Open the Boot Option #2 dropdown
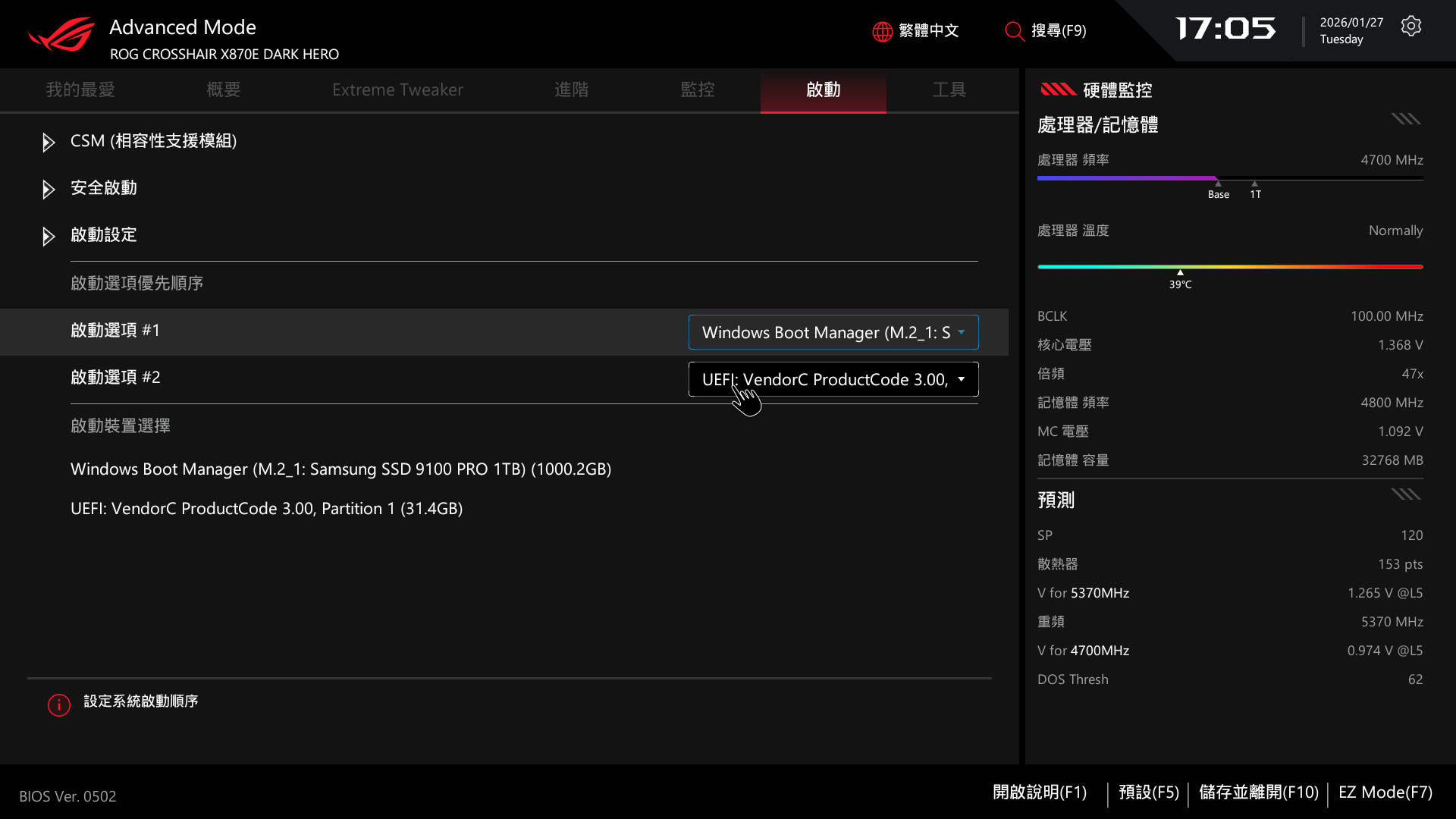Viewport: 1456px width, 819px height. [x=833, y=379]
